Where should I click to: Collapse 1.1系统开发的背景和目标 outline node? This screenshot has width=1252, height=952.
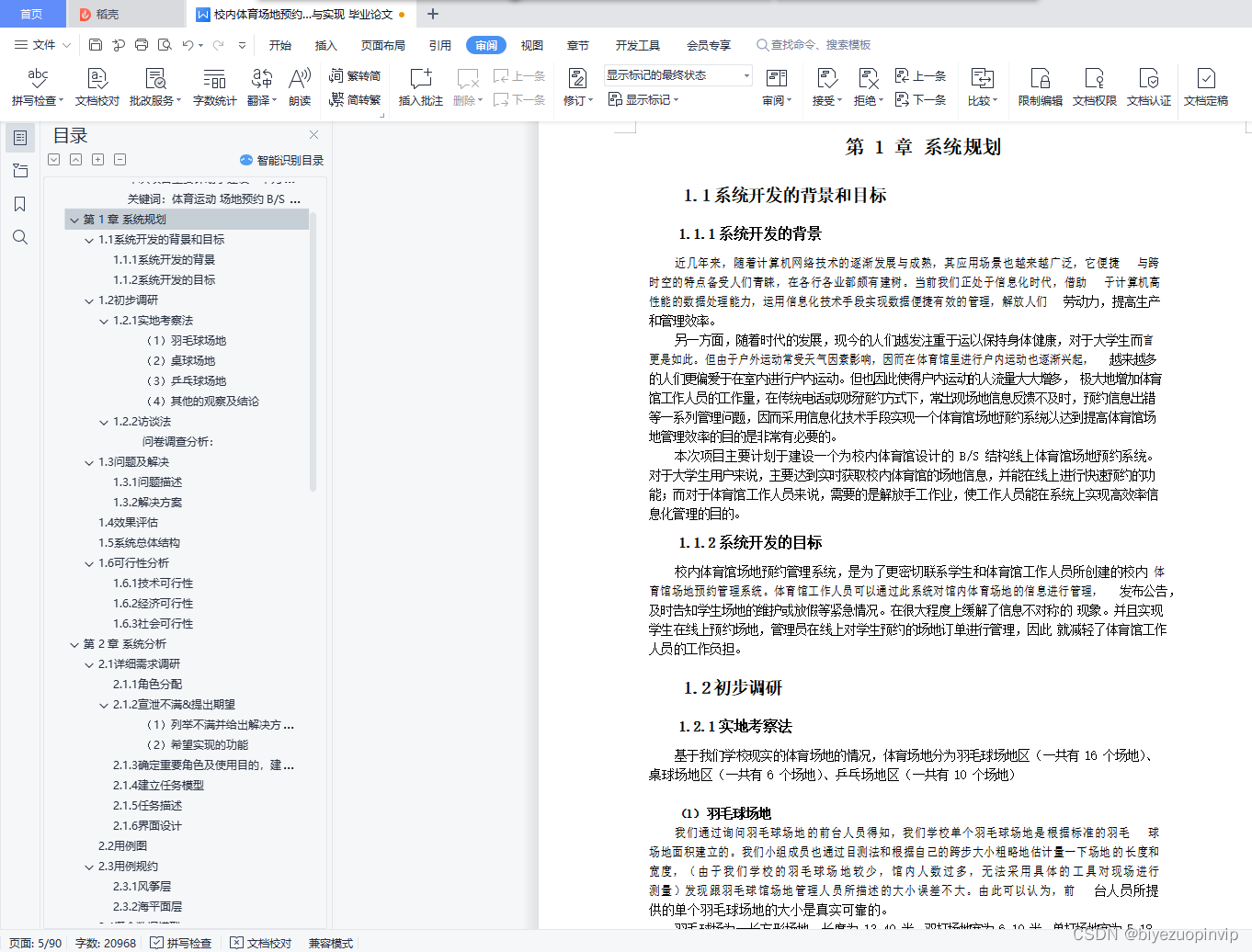(89, 240)
